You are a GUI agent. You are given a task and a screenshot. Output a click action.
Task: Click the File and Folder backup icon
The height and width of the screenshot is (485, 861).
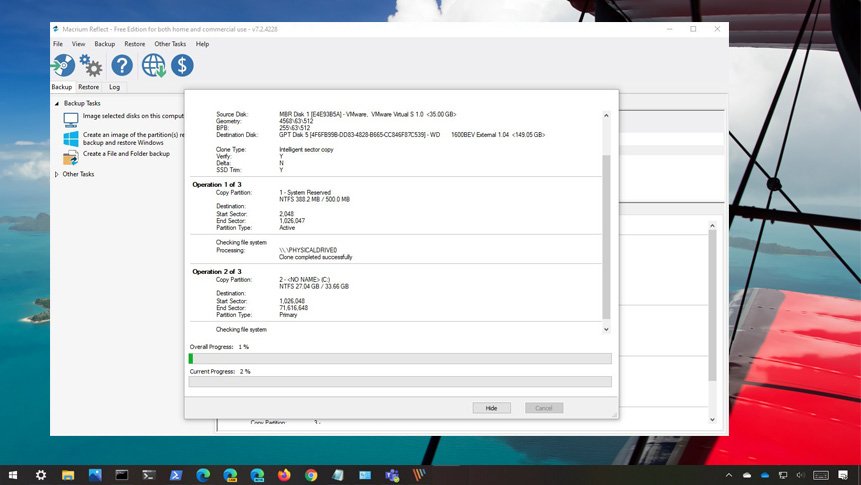click(x=71, y=157)
